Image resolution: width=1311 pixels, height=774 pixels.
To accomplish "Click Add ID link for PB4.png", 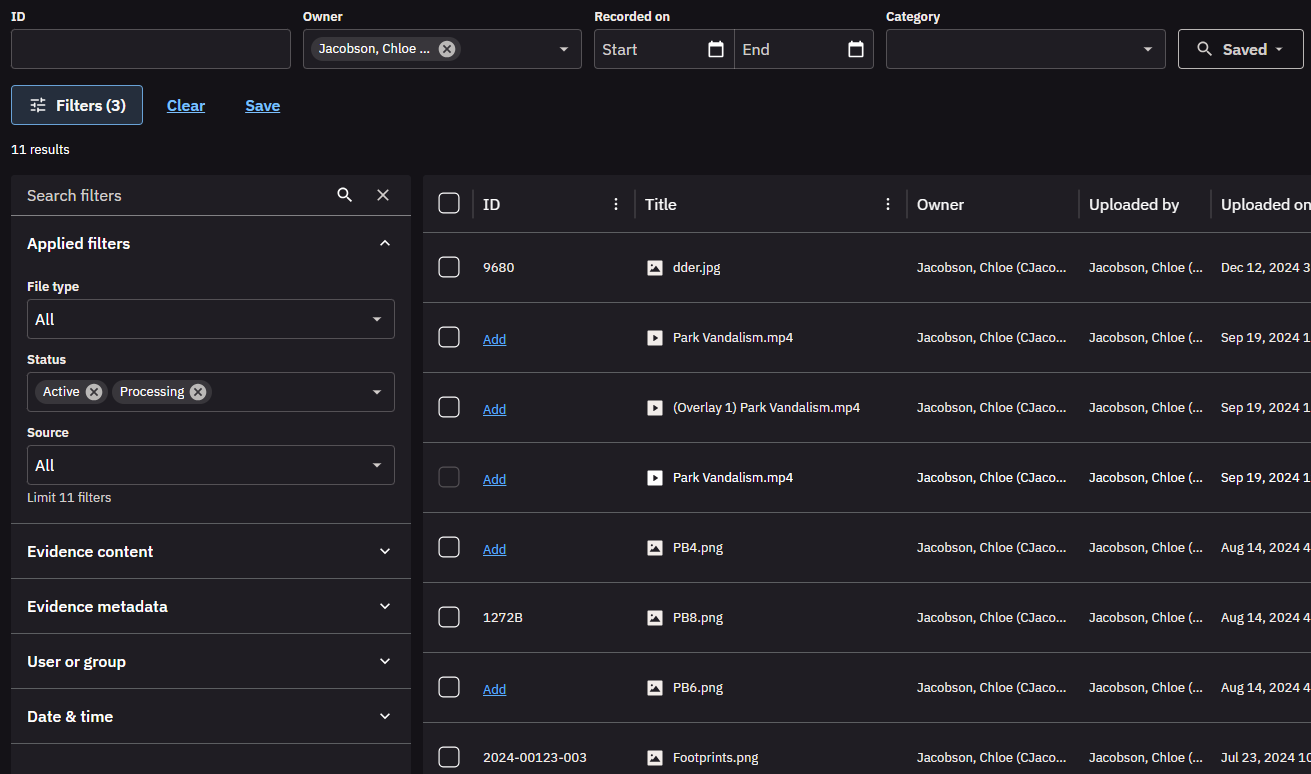I will coord(494,549).
